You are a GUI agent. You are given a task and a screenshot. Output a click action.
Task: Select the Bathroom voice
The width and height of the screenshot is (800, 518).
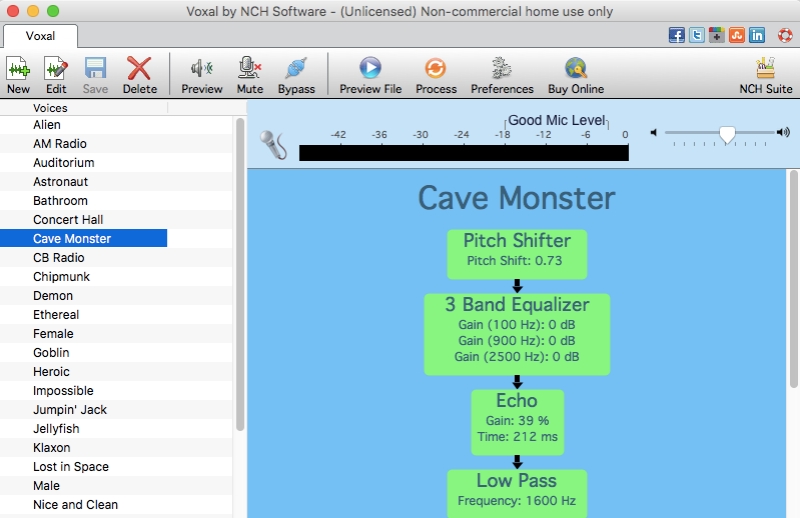pyautogui.click(x=116, y=201)
